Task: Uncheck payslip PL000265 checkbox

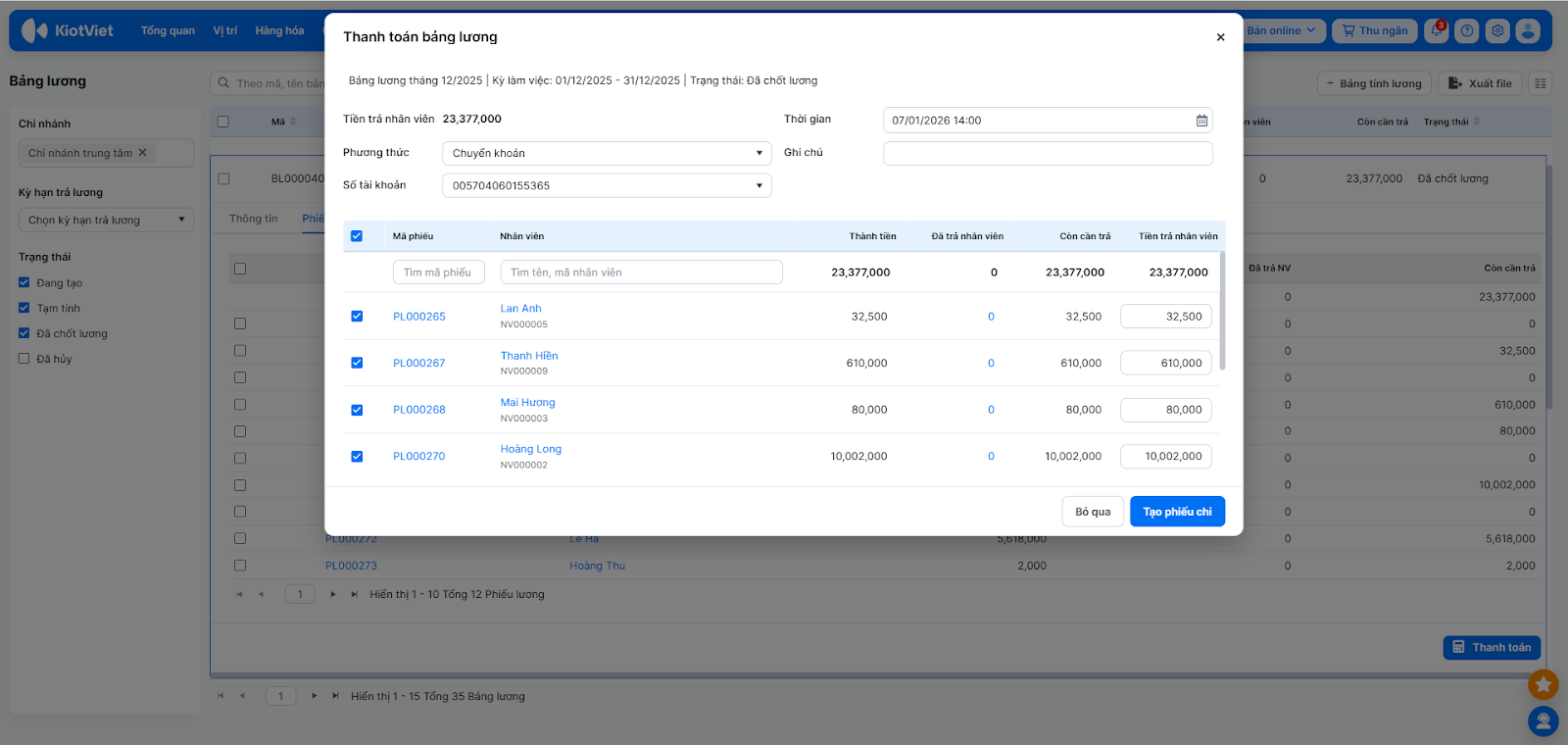Action: tap(357, 317)
